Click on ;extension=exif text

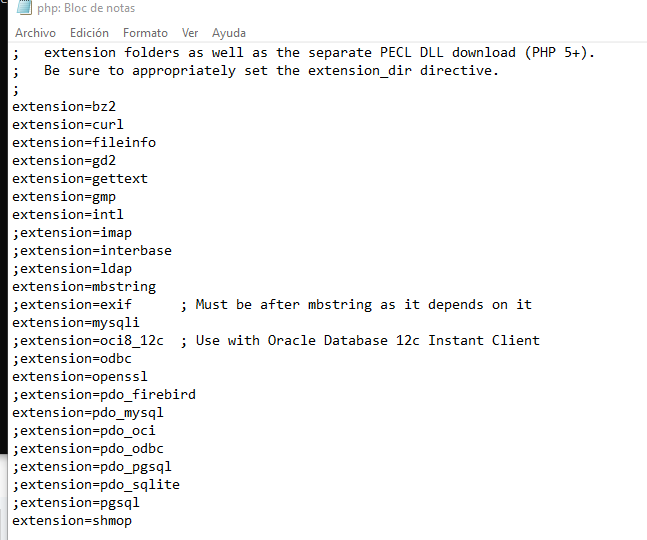[x=72, y=305]
